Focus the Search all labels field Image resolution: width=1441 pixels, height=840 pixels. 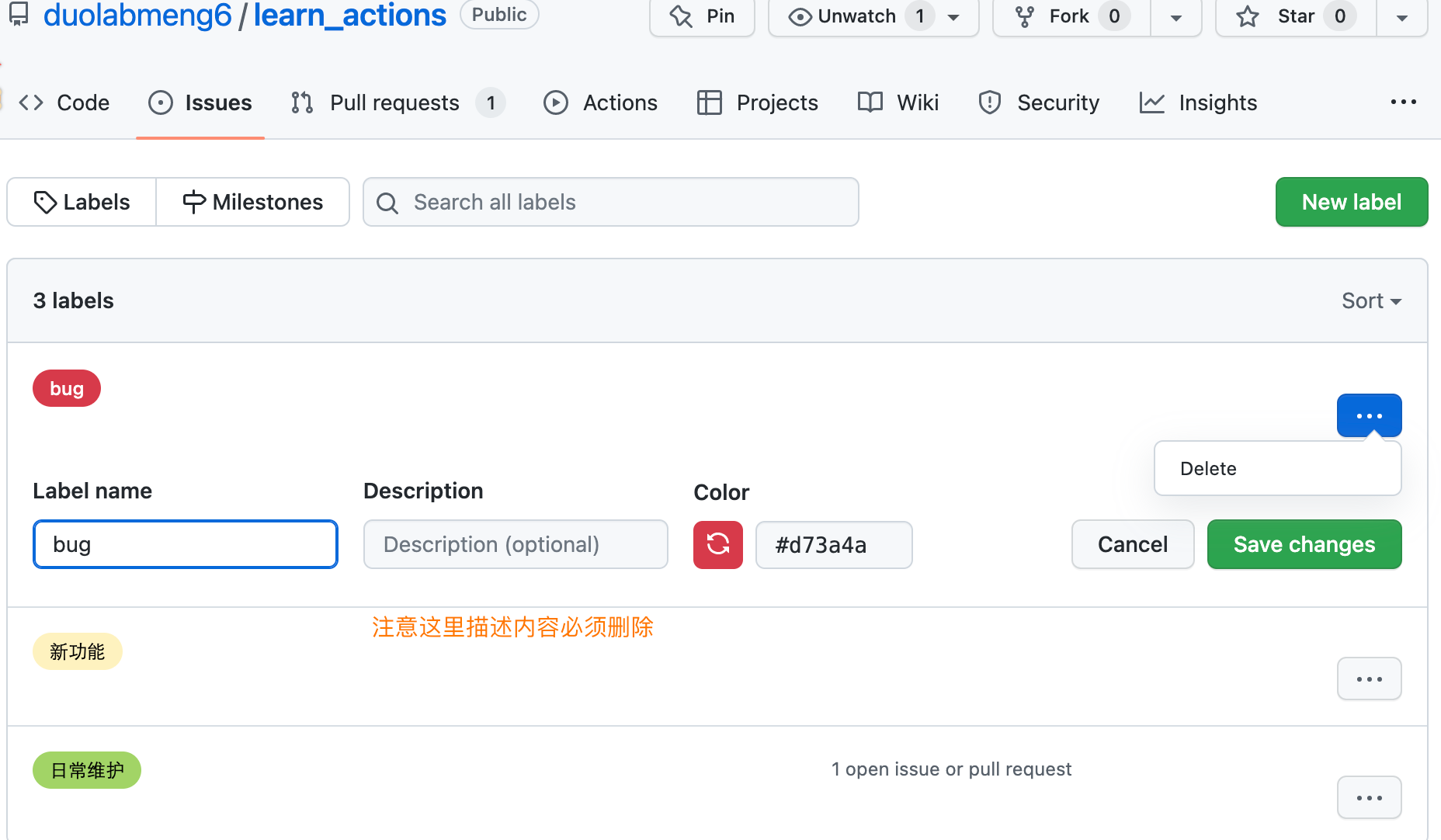click(x=611, y=202)
